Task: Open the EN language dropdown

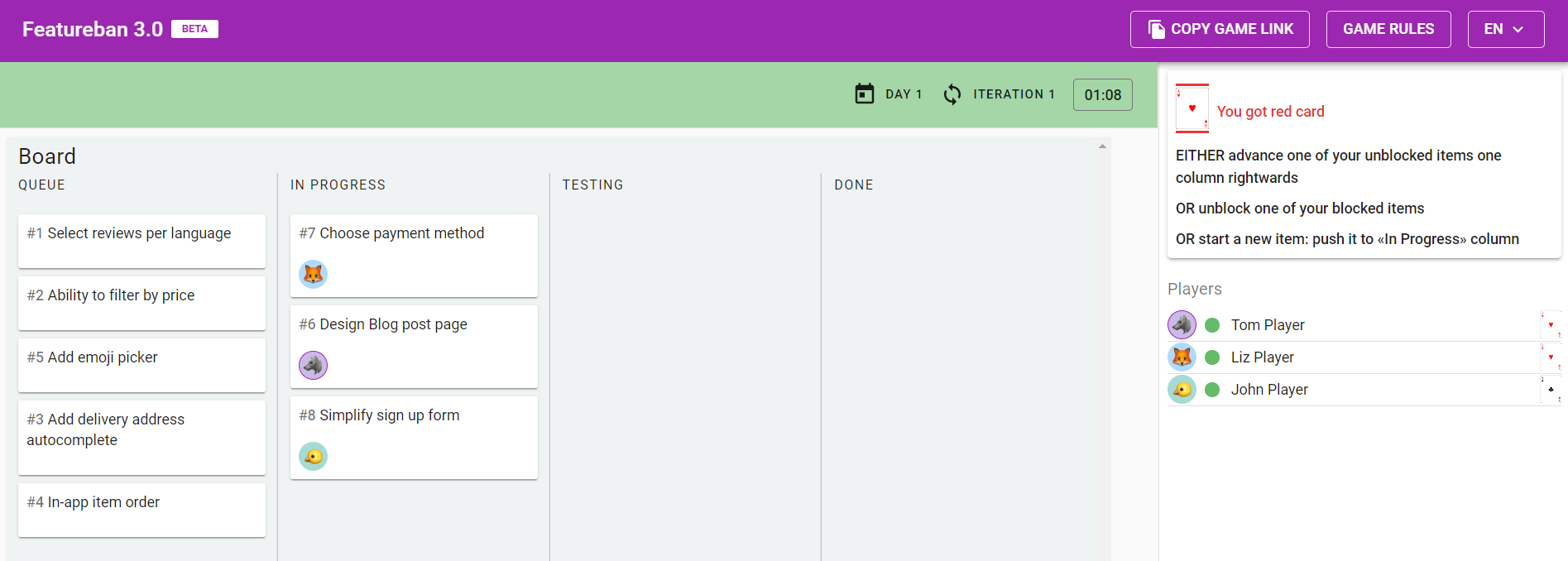Action: coord(1506,29)
